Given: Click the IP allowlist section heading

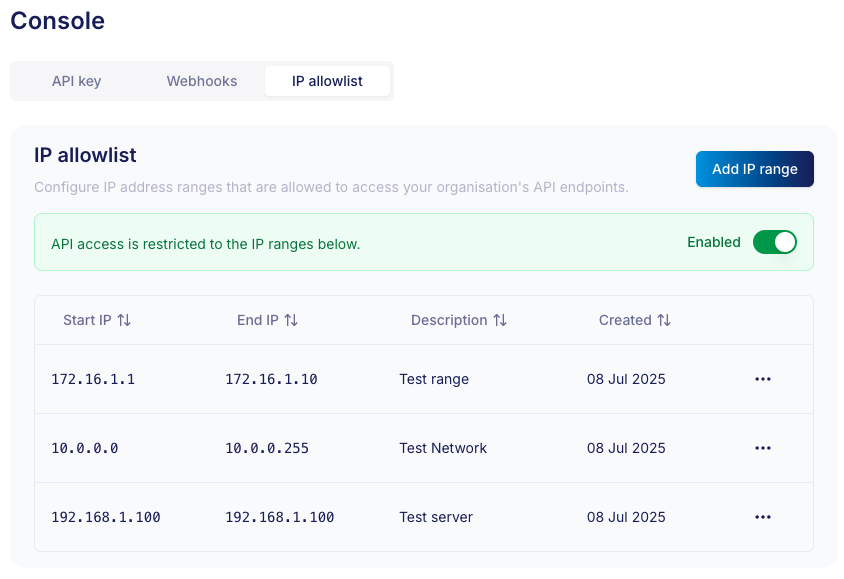Looking at the screenshot, I should click(x=84, y=156).
